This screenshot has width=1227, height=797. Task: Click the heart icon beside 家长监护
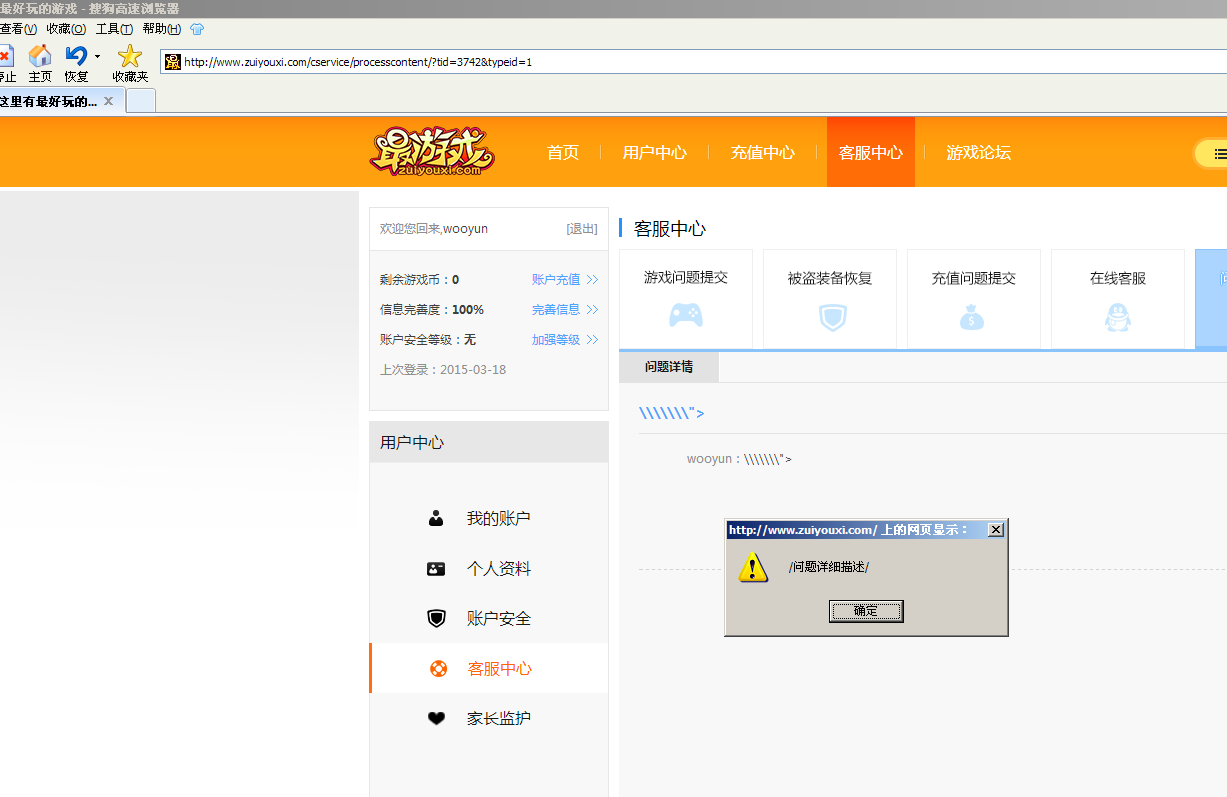point(436,718)
